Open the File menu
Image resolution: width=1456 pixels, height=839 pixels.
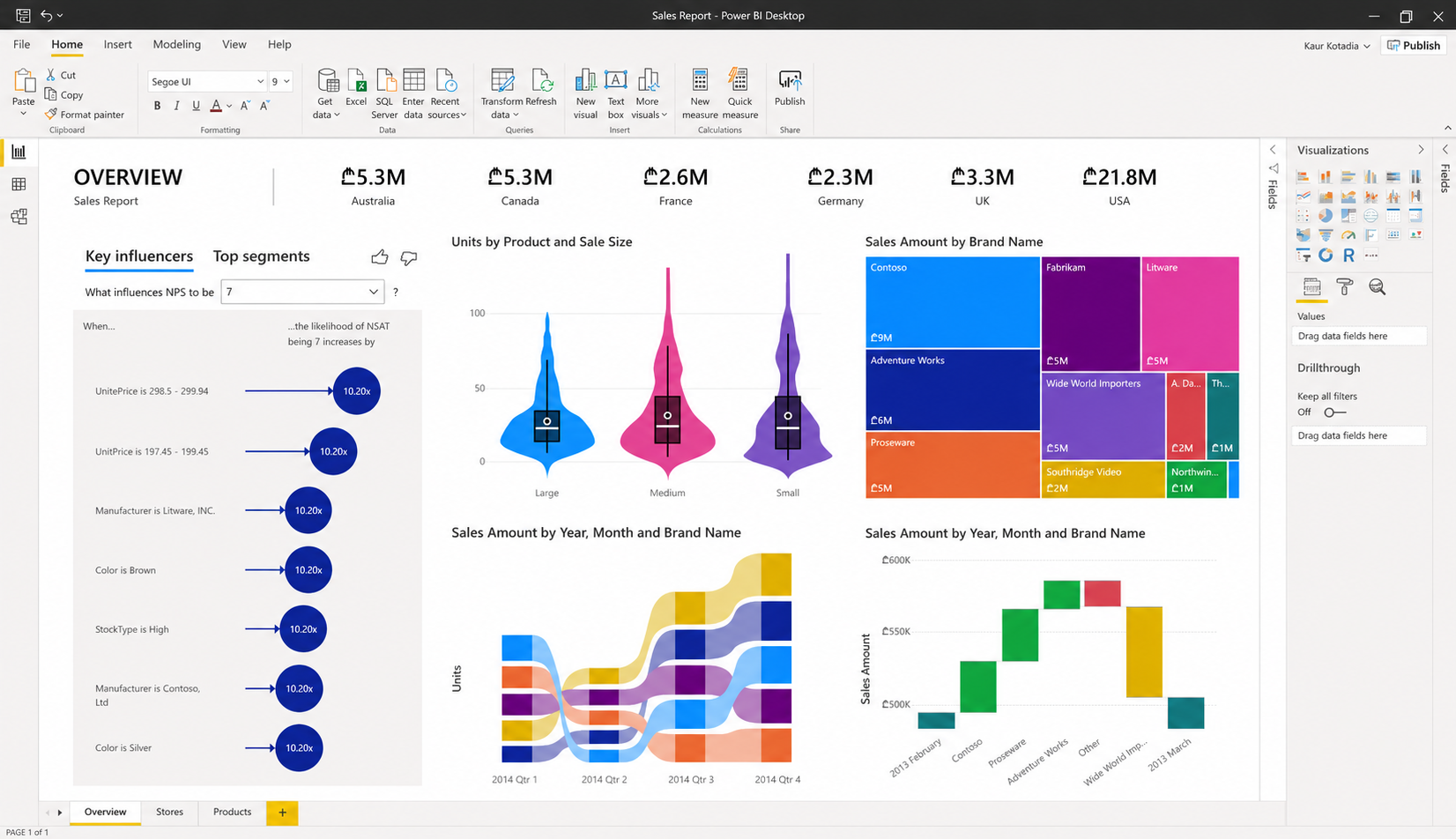click(x=22, y=44)
